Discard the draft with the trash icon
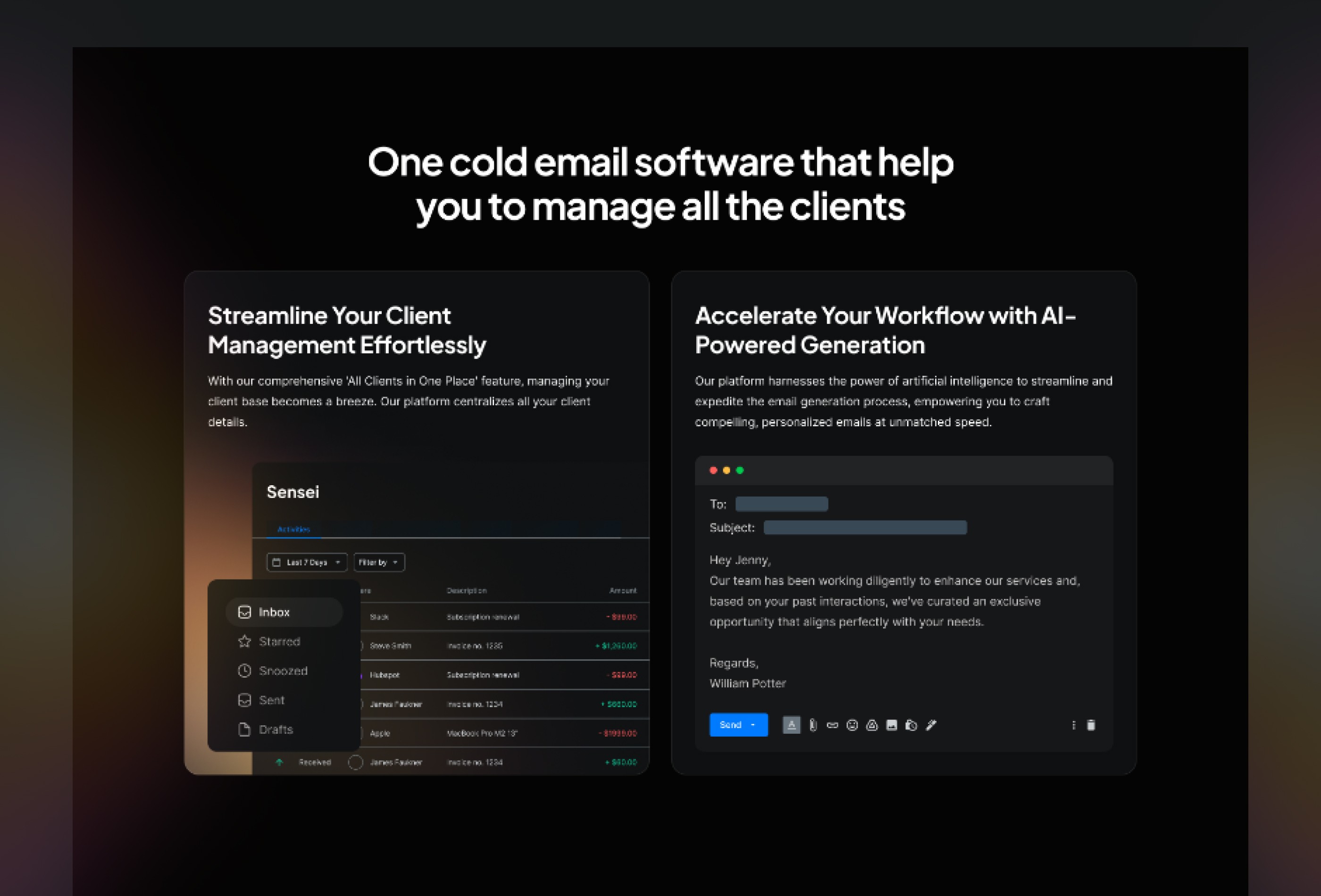Viewport: 1321px width, 896px height. [x=1091, y=725]
